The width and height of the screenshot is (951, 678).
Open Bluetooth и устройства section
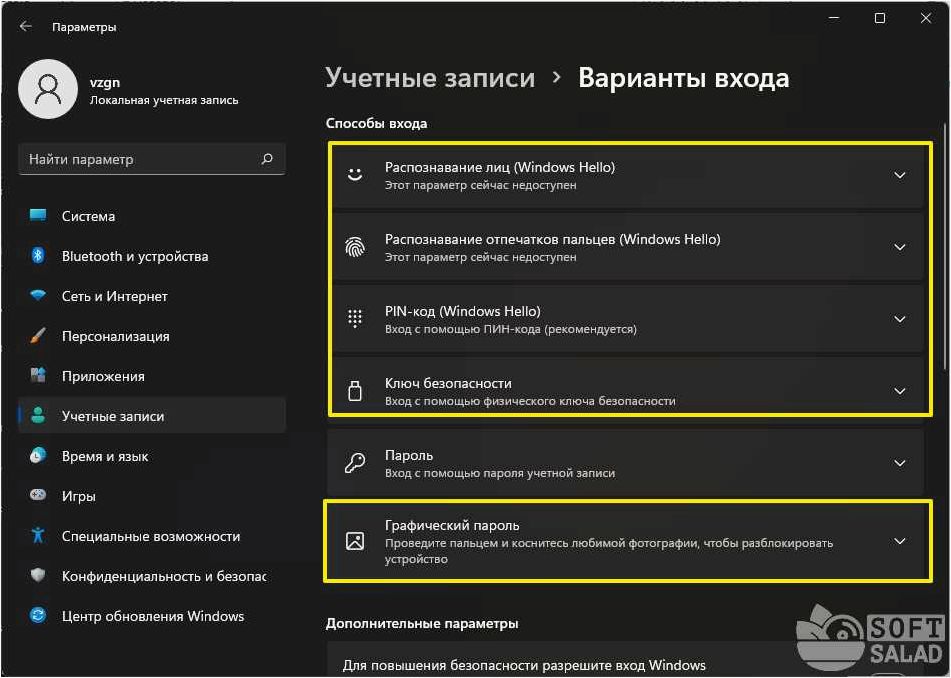coord(152,256)
